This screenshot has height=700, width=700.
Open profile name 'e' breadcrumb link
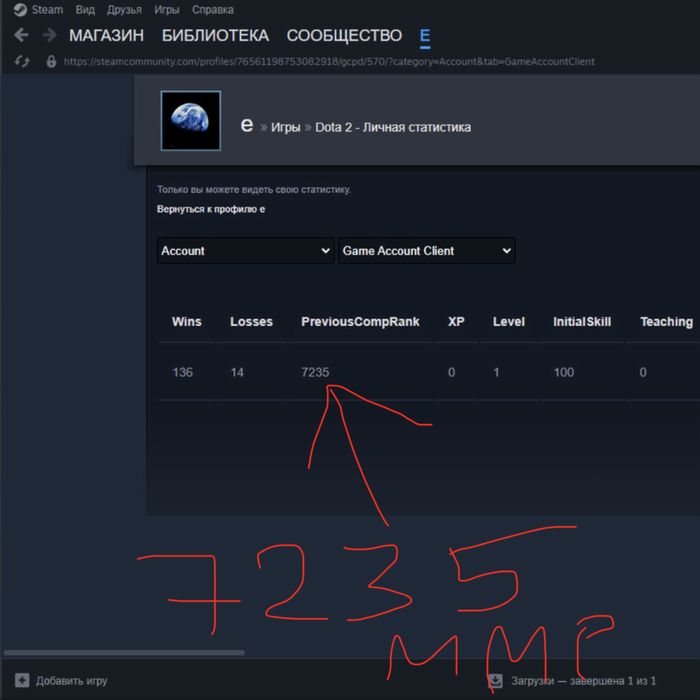tap(246, 125)
